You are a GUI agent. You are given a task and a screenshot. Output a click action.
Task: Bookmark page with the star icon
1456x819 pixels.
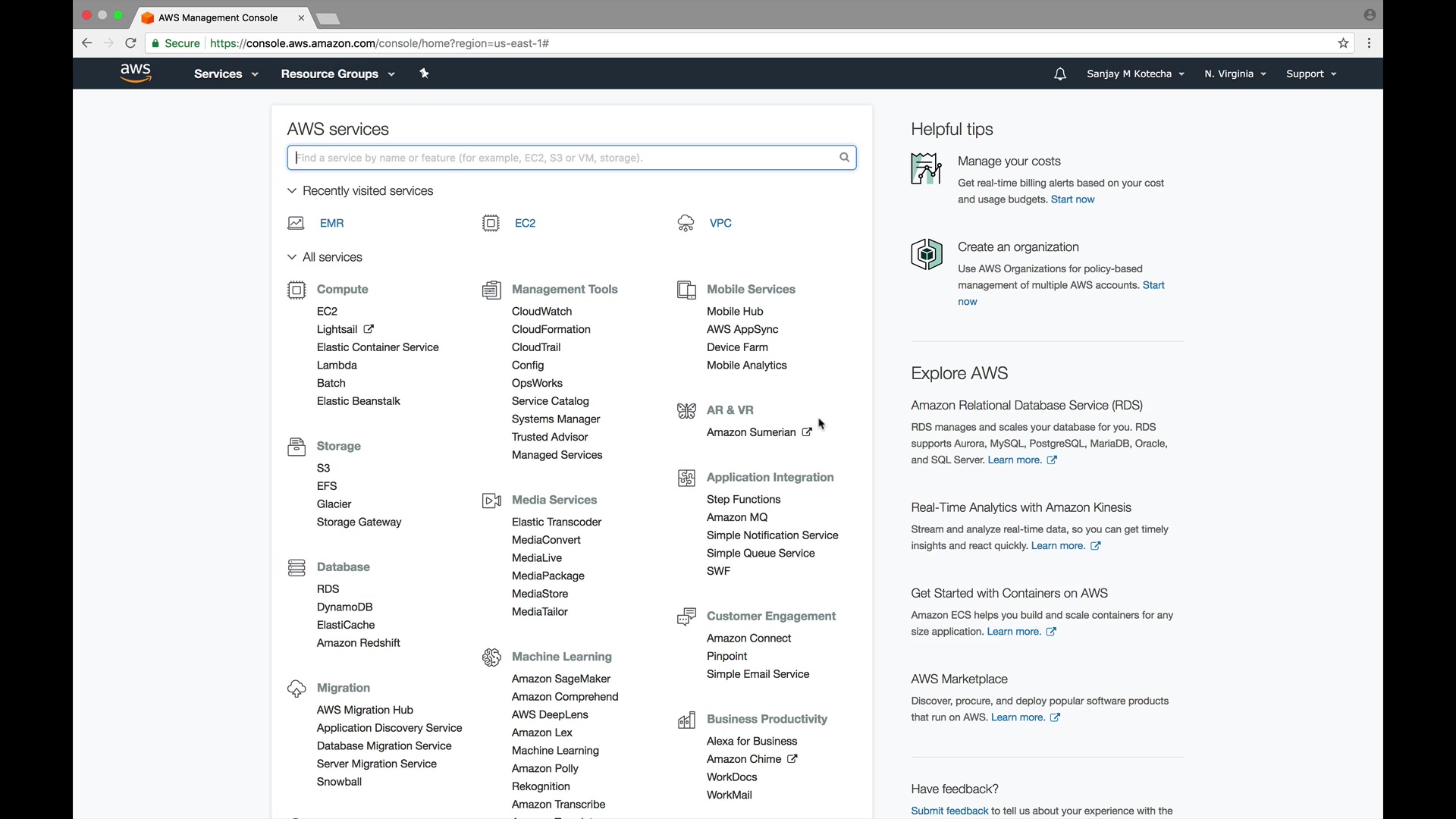pyautogui.click(x=1344, y=43)
